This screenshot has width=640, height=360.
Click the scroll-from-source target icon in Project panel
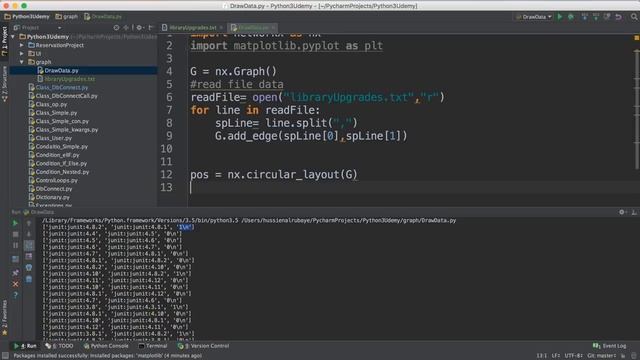(116, 27)
